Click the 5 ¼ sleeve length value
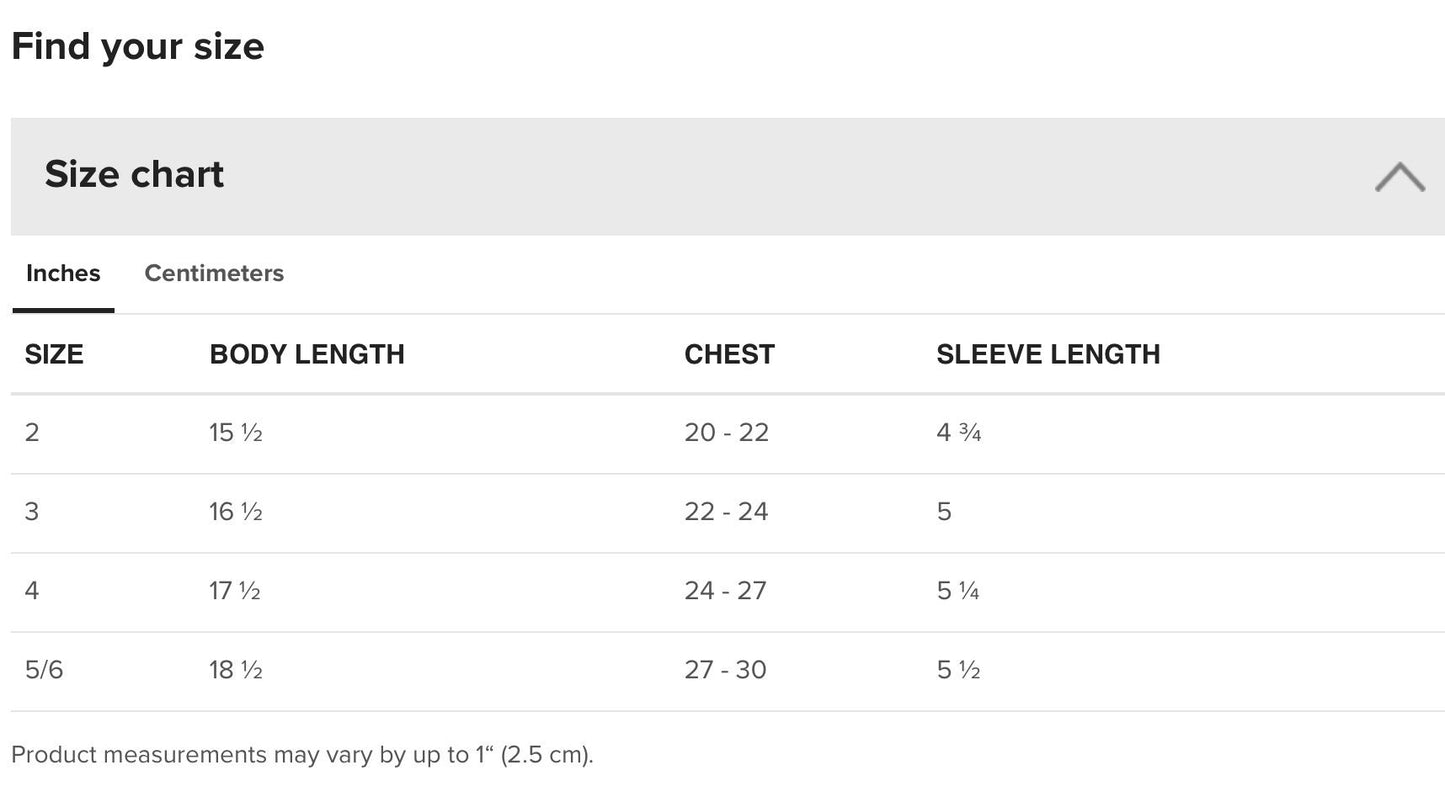1445x797 pixels. [x=958, y=591]
